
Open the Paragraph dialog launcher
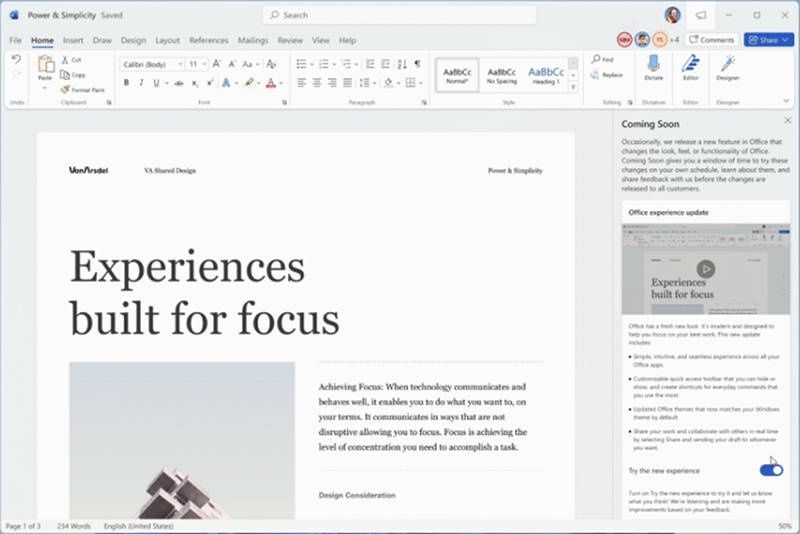424,103
